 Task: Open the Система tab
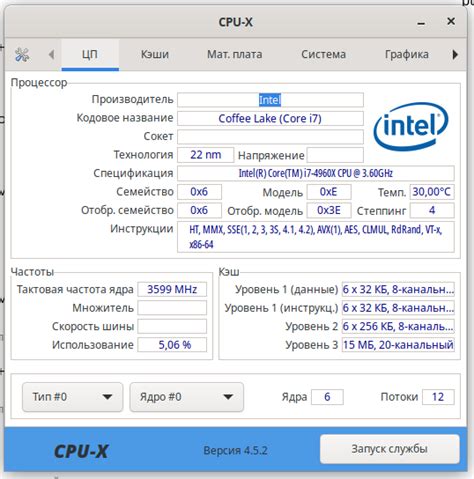(x=323, y=54)
